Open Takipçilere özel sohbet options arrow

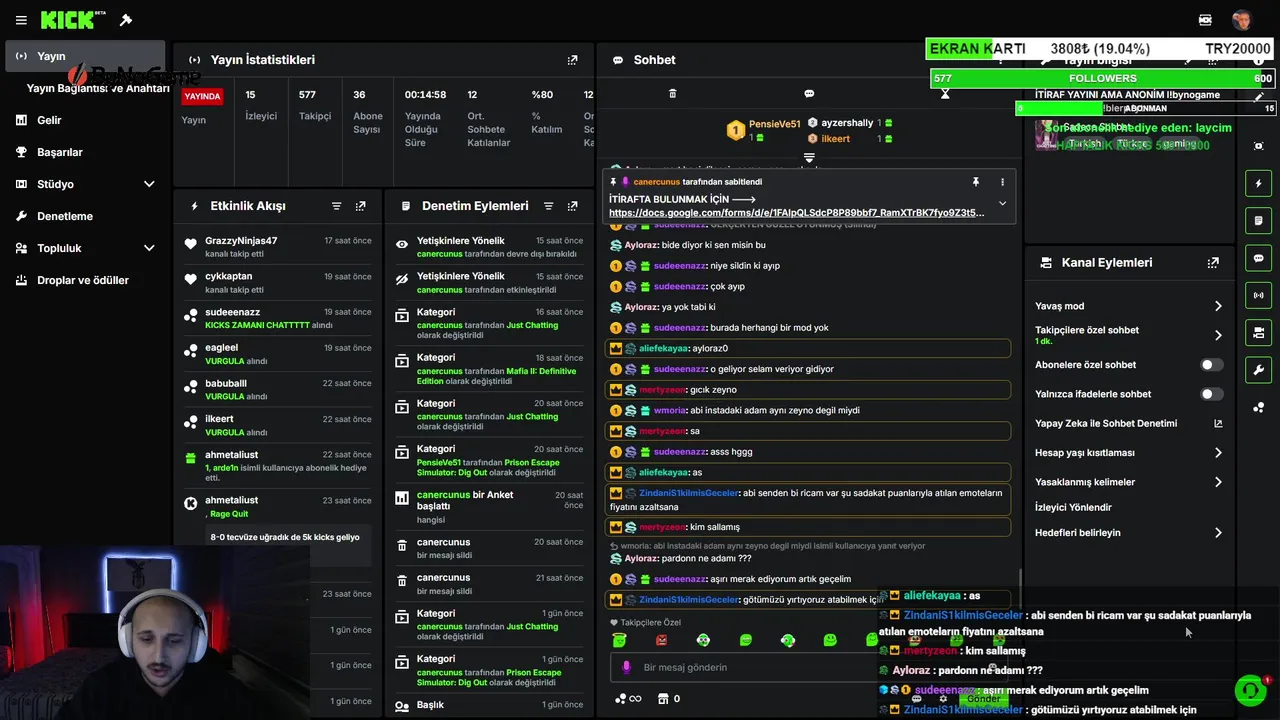point(1218,335)
